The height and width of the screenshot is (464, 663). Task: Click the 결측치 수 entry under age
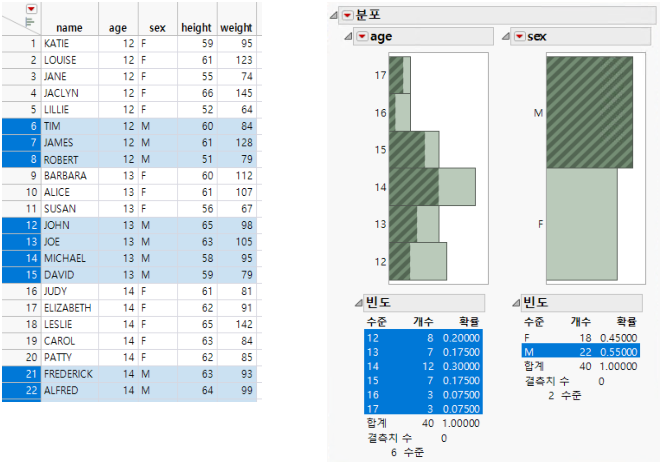click(x=407, y=438)
